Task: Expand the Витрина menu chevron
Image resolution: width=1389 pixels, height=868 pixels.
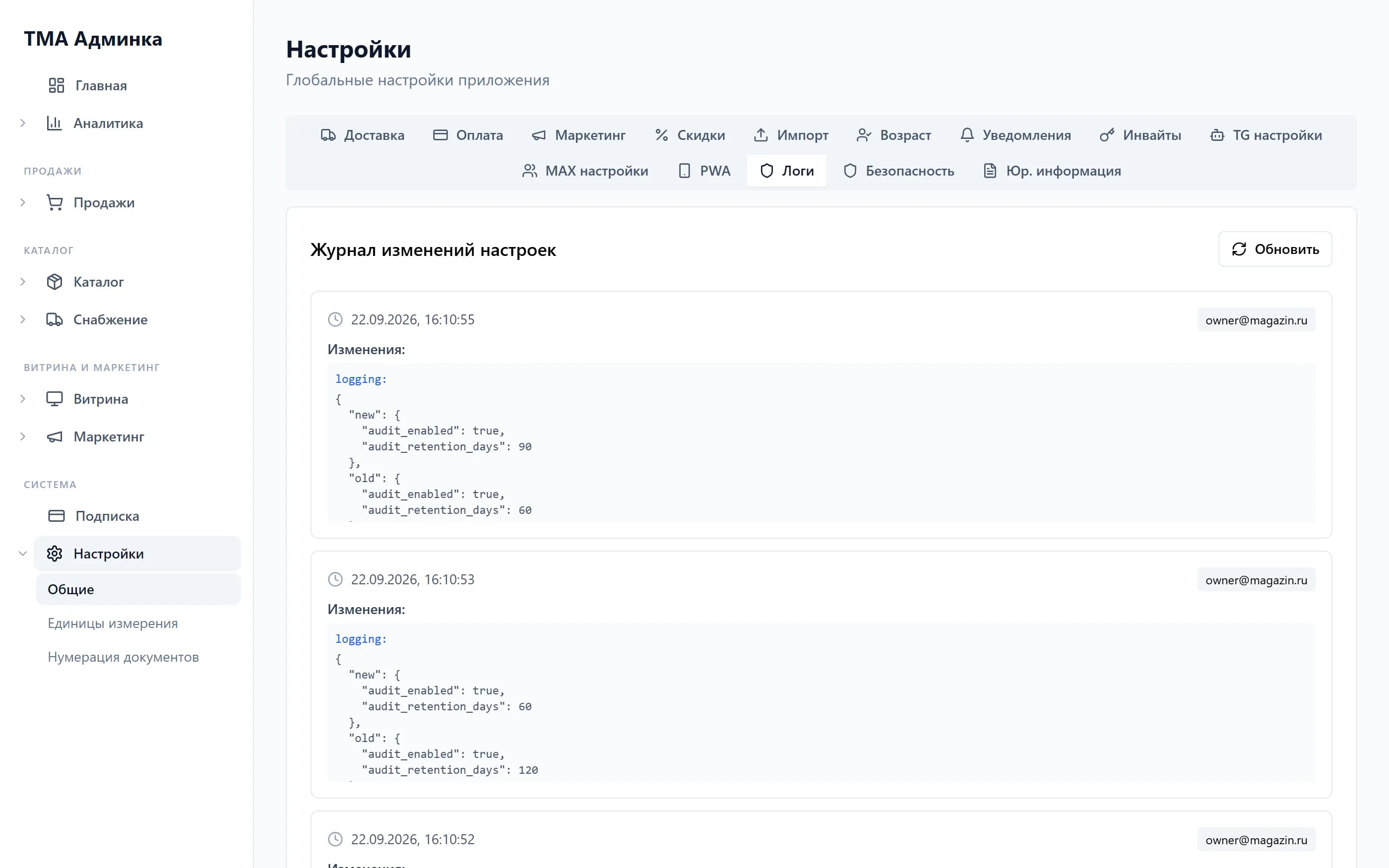Action: tap(23, 398)
